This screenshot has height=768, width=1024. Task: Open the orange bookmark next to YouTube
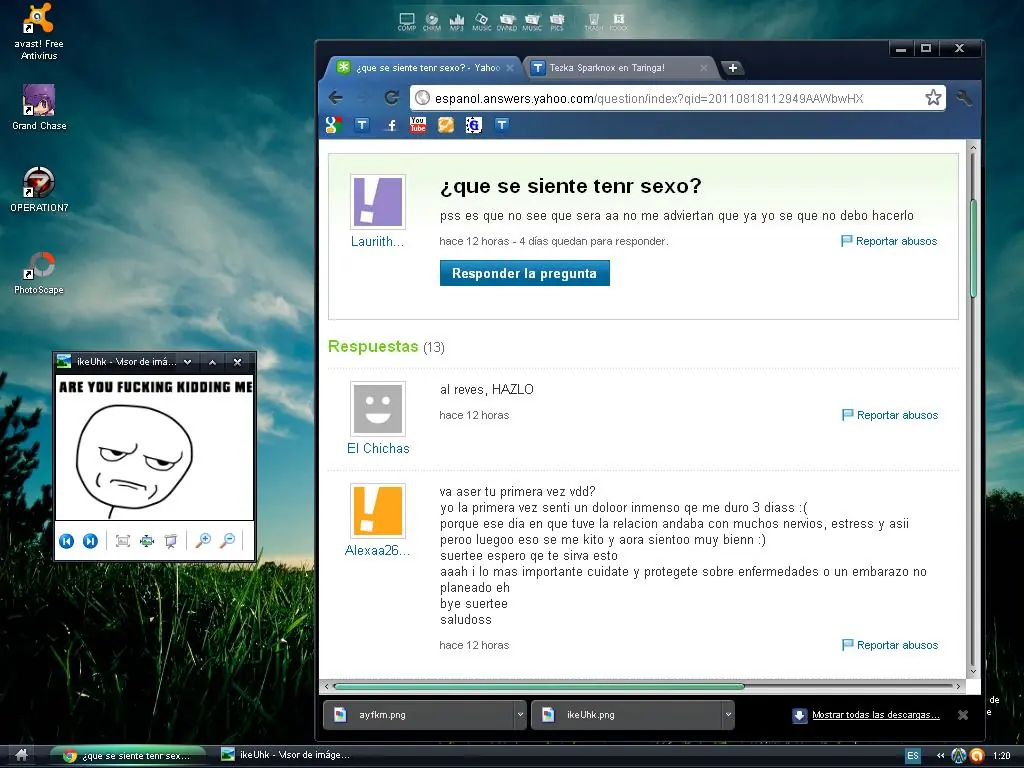tap(446, 125)
